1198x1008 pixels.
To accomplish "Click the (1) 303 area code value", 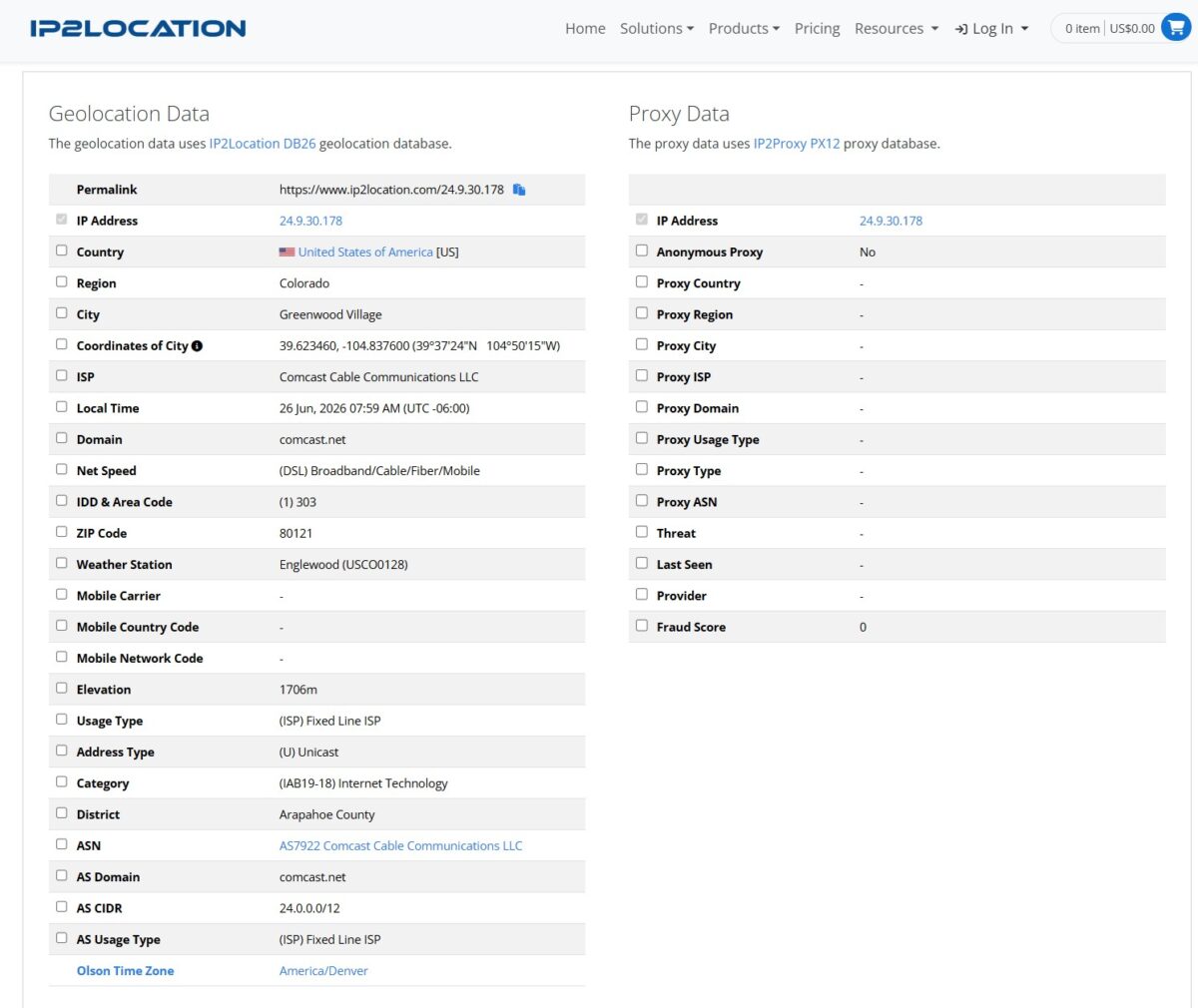I will click(x=298, y=502).
